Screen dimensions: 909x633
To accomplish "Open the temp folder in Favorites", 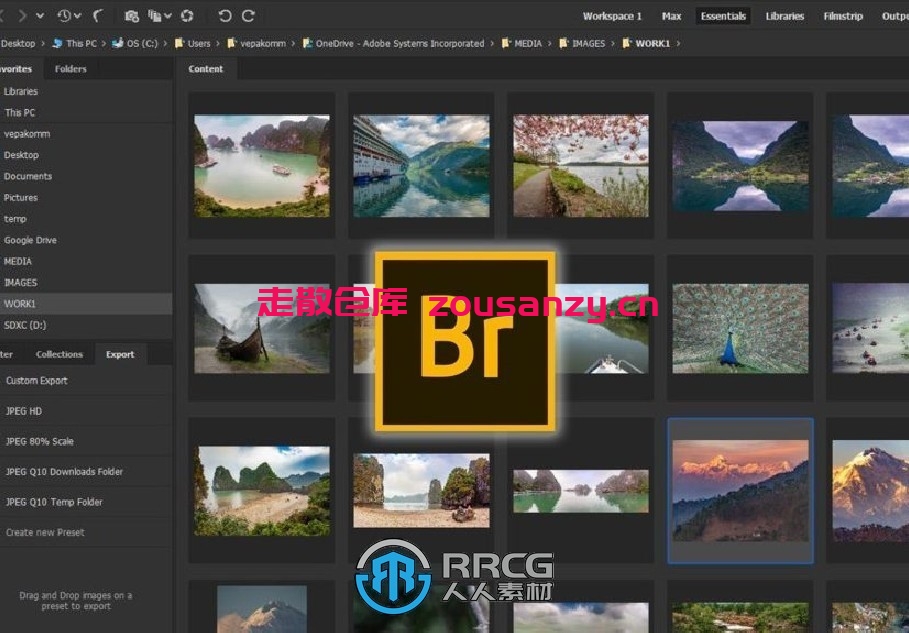I will [x=15, y=219].
